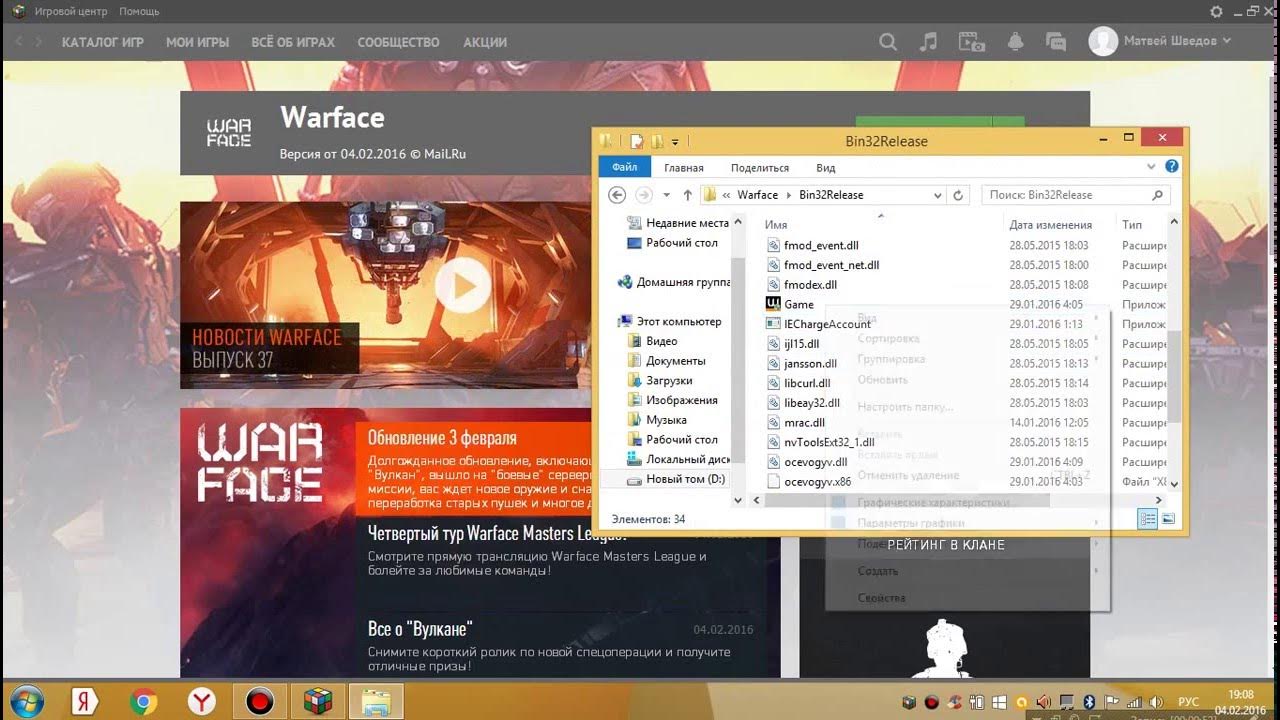The width and height of the screenshot is (1280, 720).
Task: Click Properties icon in Explorer title bar
Action: point(637,141)
